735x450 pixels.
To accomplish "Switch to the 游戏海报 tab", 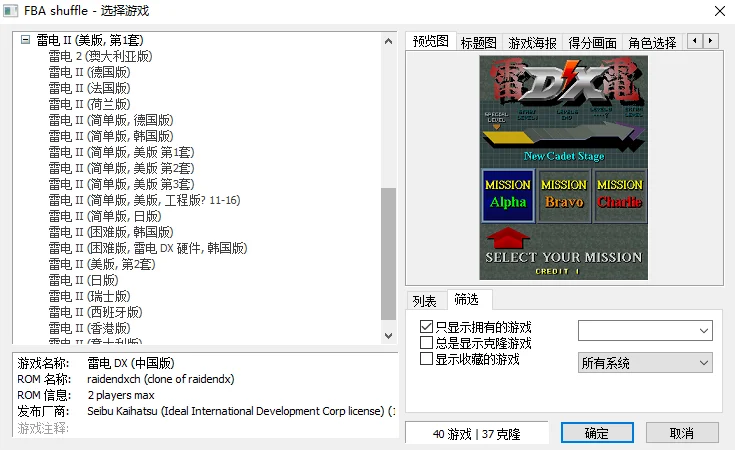I will pyautogui.click(x=532, y=43).
